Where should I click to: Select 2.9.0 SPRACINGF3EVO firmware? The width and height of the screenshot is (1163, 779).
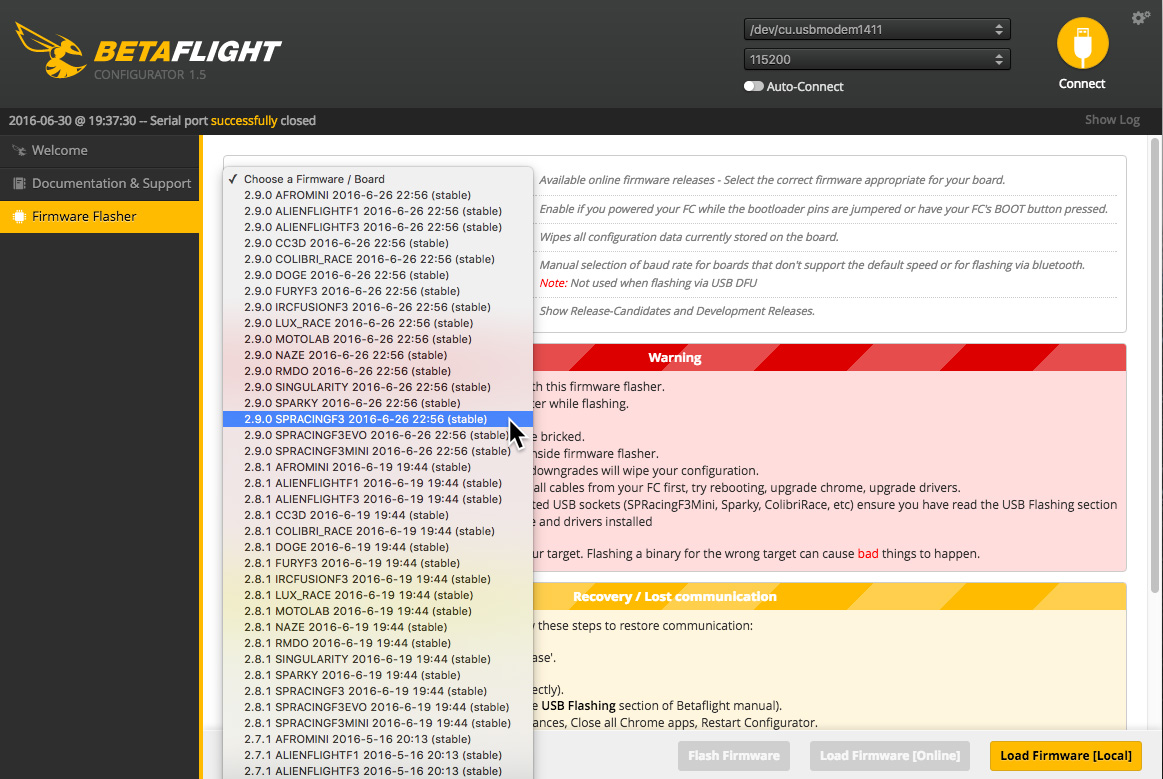[378, 435]
